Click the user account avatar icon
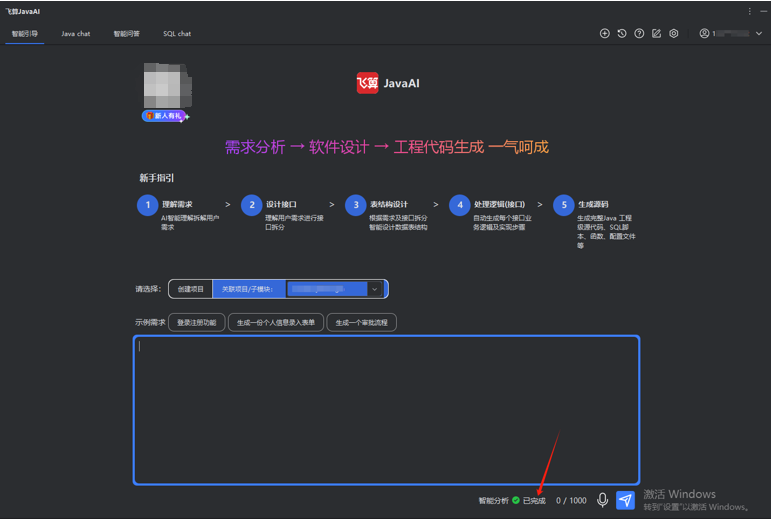Screen dimensions: 771x519 [x=704, y=33]
